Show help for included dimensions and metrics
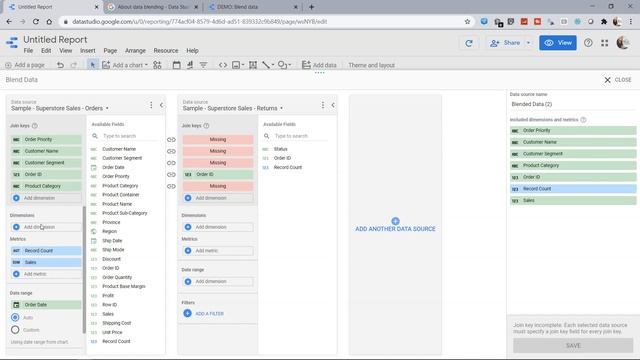The height and width of the screenshot is (360, 640). pos(583,120)
